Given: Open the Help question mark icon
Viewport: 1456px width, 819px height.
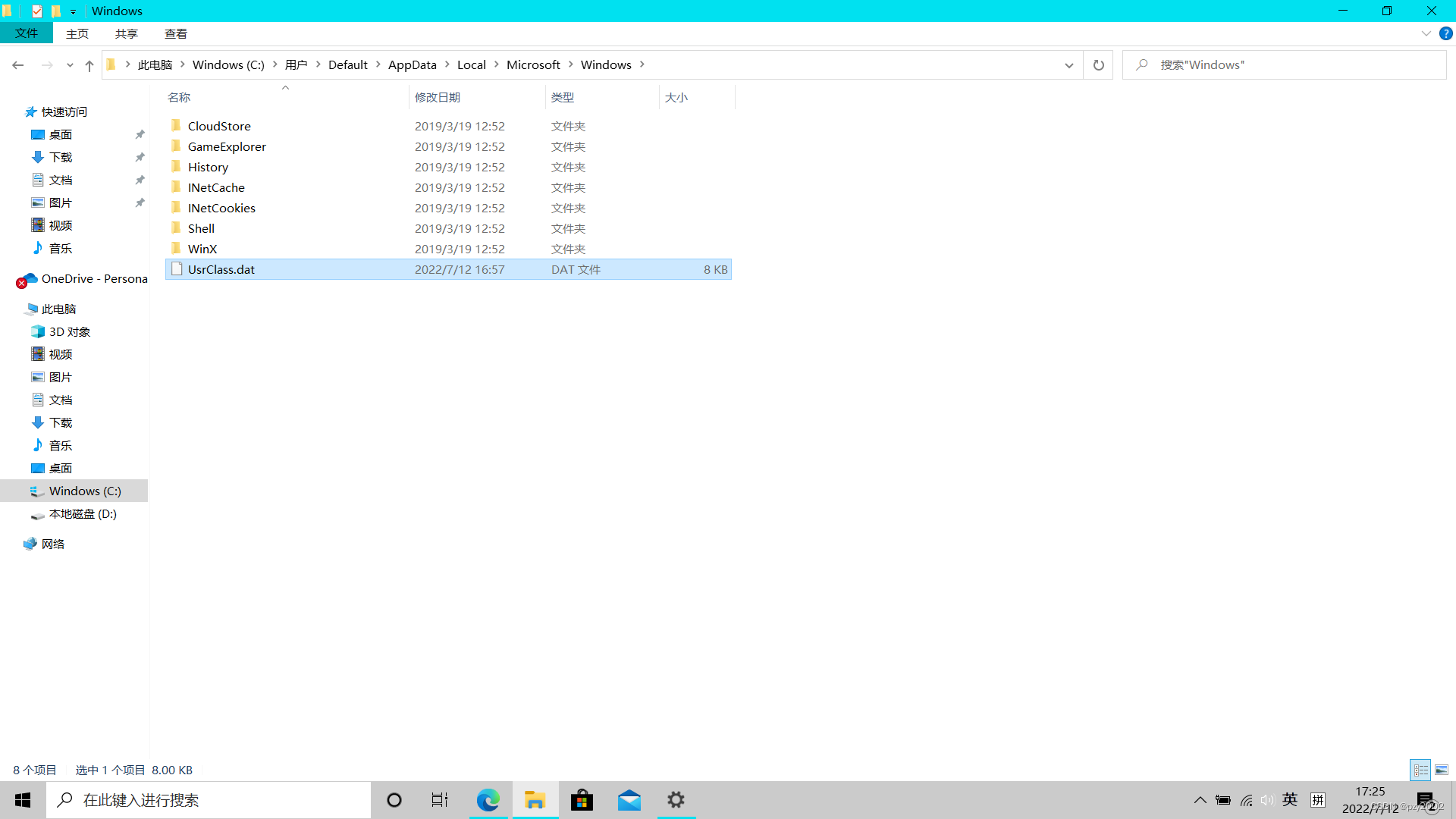Looking at the screenshot, I should tap(1445, 33).
